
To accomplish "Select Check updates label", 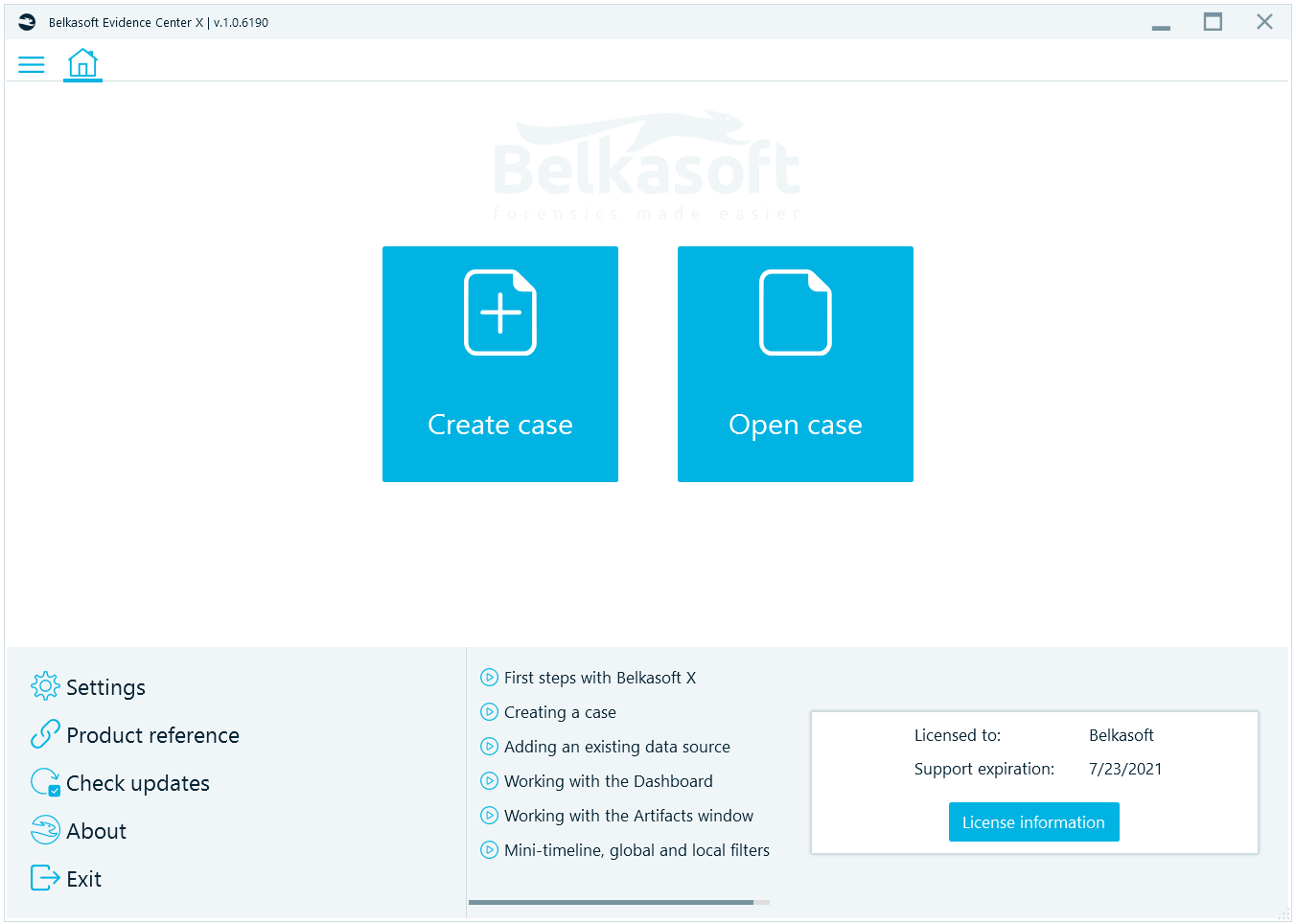I will [137, 783].
